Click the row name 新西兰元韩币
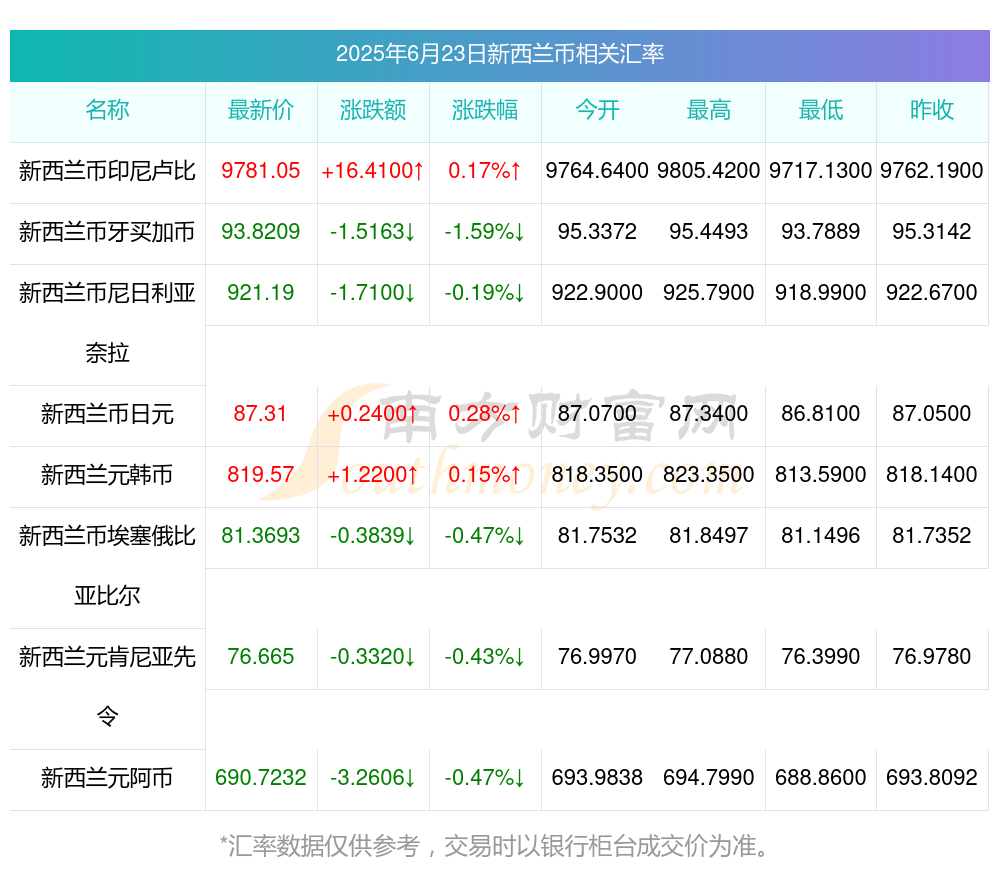The width and height of the screenshot is (1000, 877). [107, 475]
